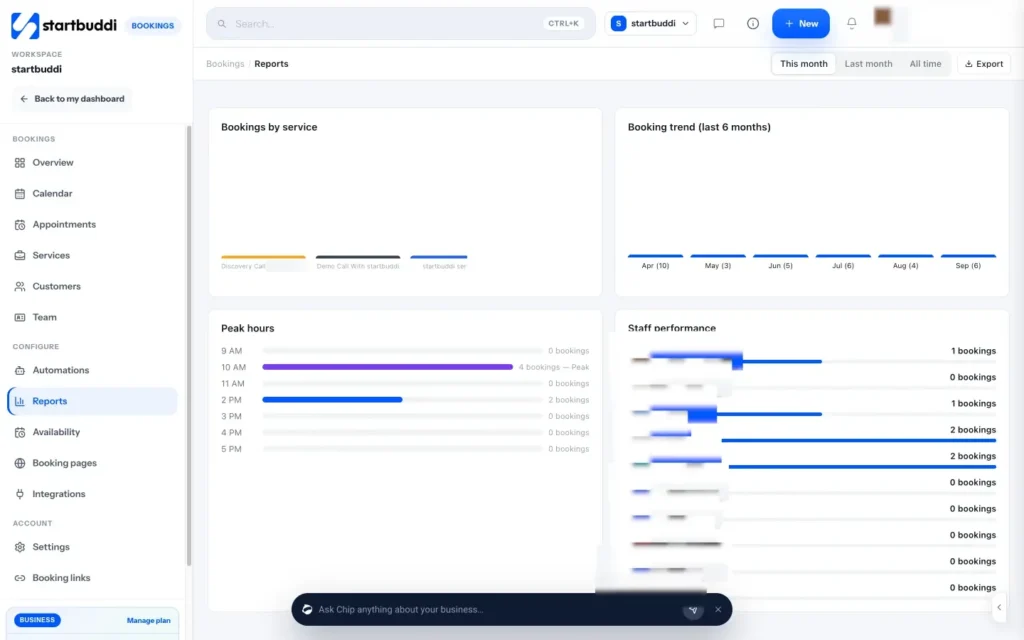This screenshot has height=640, width=1024.
Task: Open Overview in the sidebar
Action: 92,163
